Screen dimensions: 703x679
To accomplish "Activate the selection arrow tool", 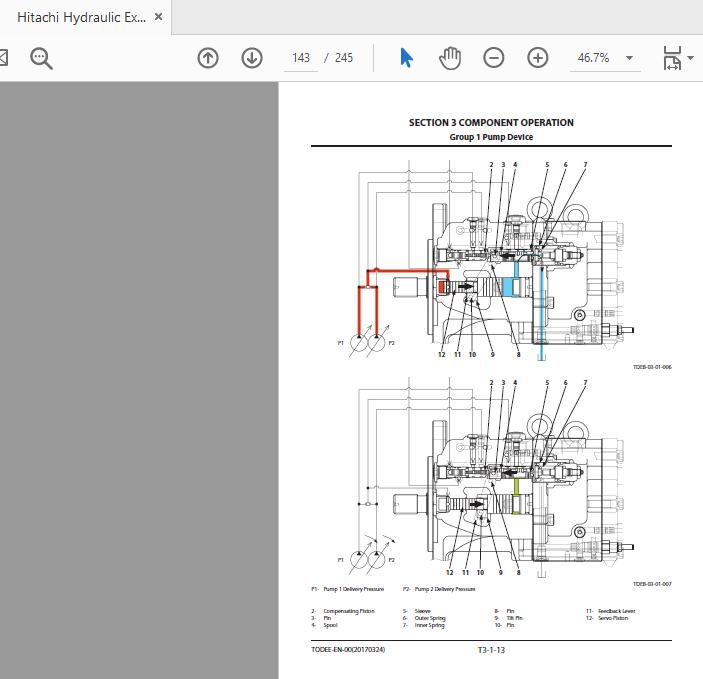I will pyautogui.click(x=406, y=58).
